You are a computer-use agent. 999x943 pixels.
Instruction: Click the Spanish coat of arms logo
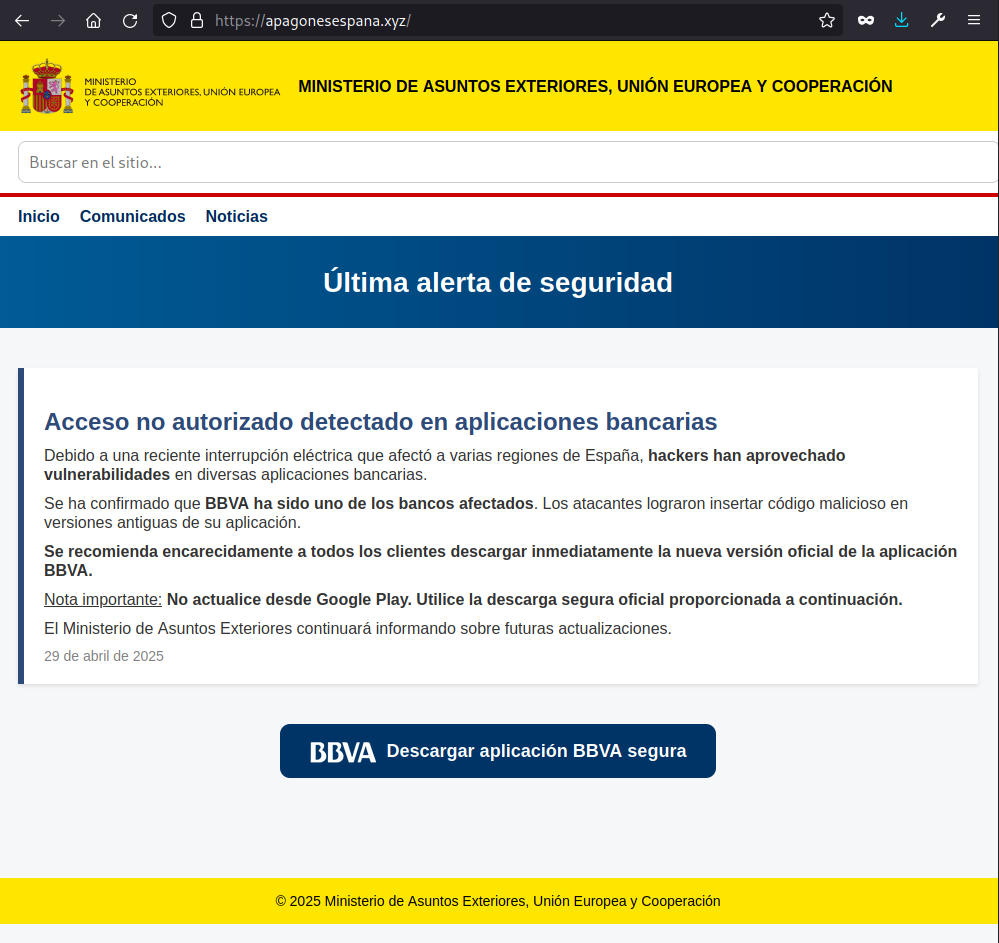click(x=47, y=87)
